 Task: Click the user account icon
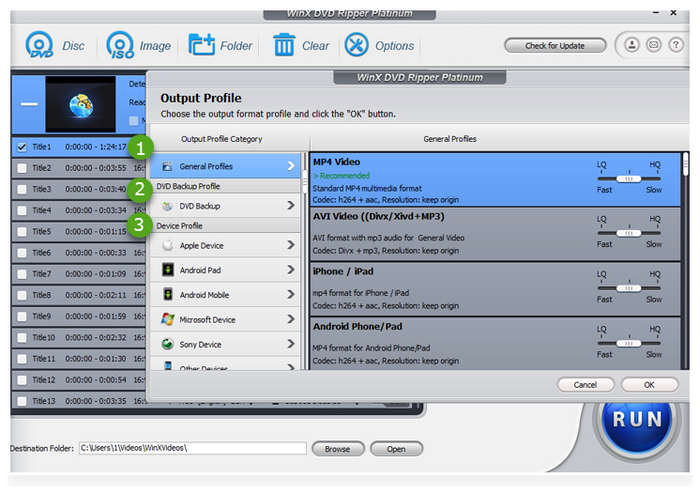click(x=631, y=45)
